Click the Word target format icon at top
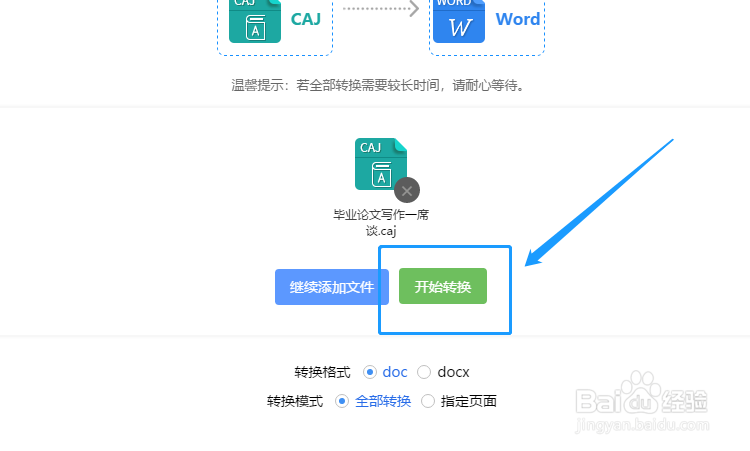750x451 pixels. [x=459, y=21]
